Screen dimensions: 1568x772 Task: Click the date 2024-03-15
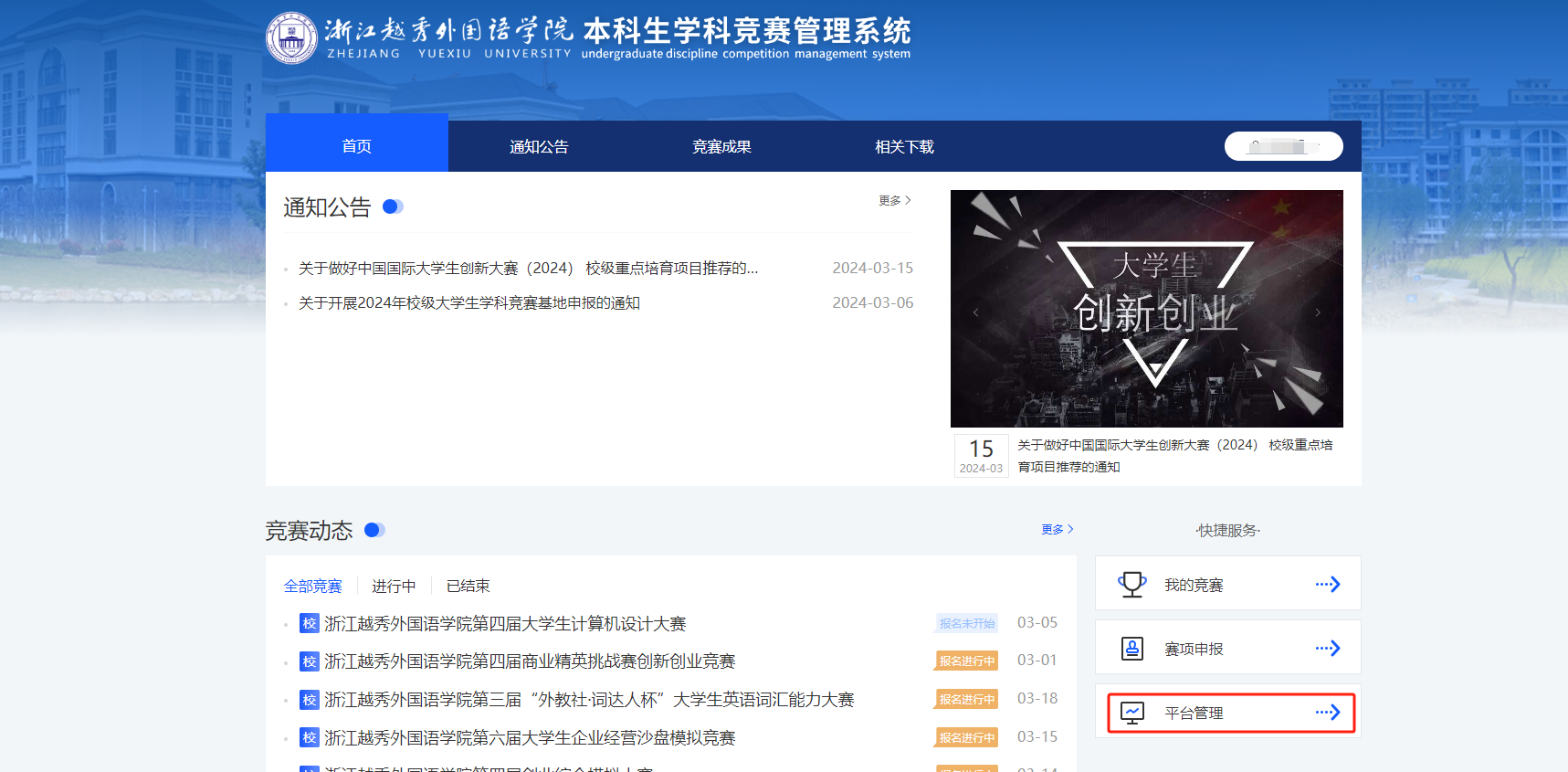[x=873, y=268]
